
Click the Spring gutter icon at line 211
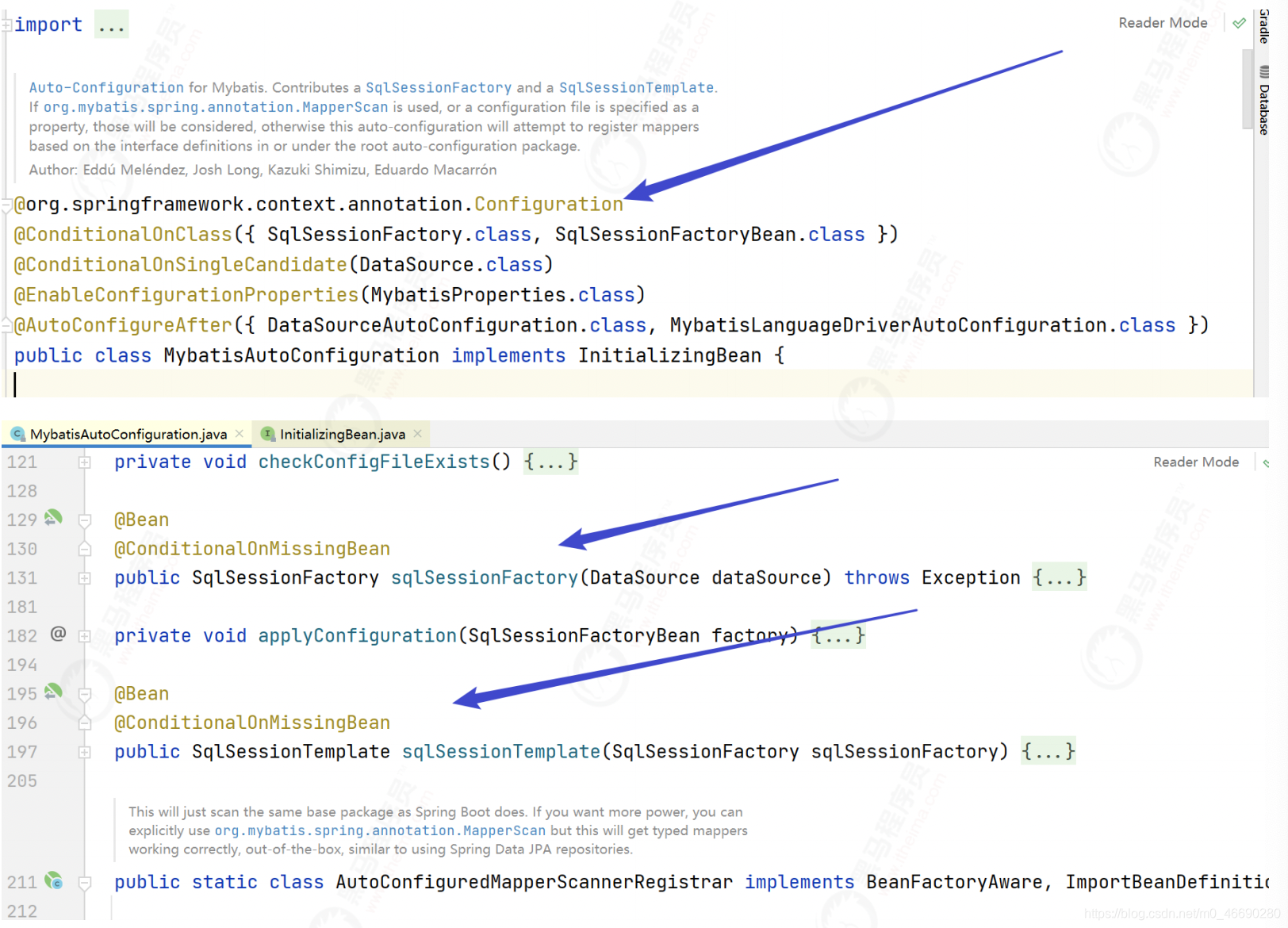53,880
